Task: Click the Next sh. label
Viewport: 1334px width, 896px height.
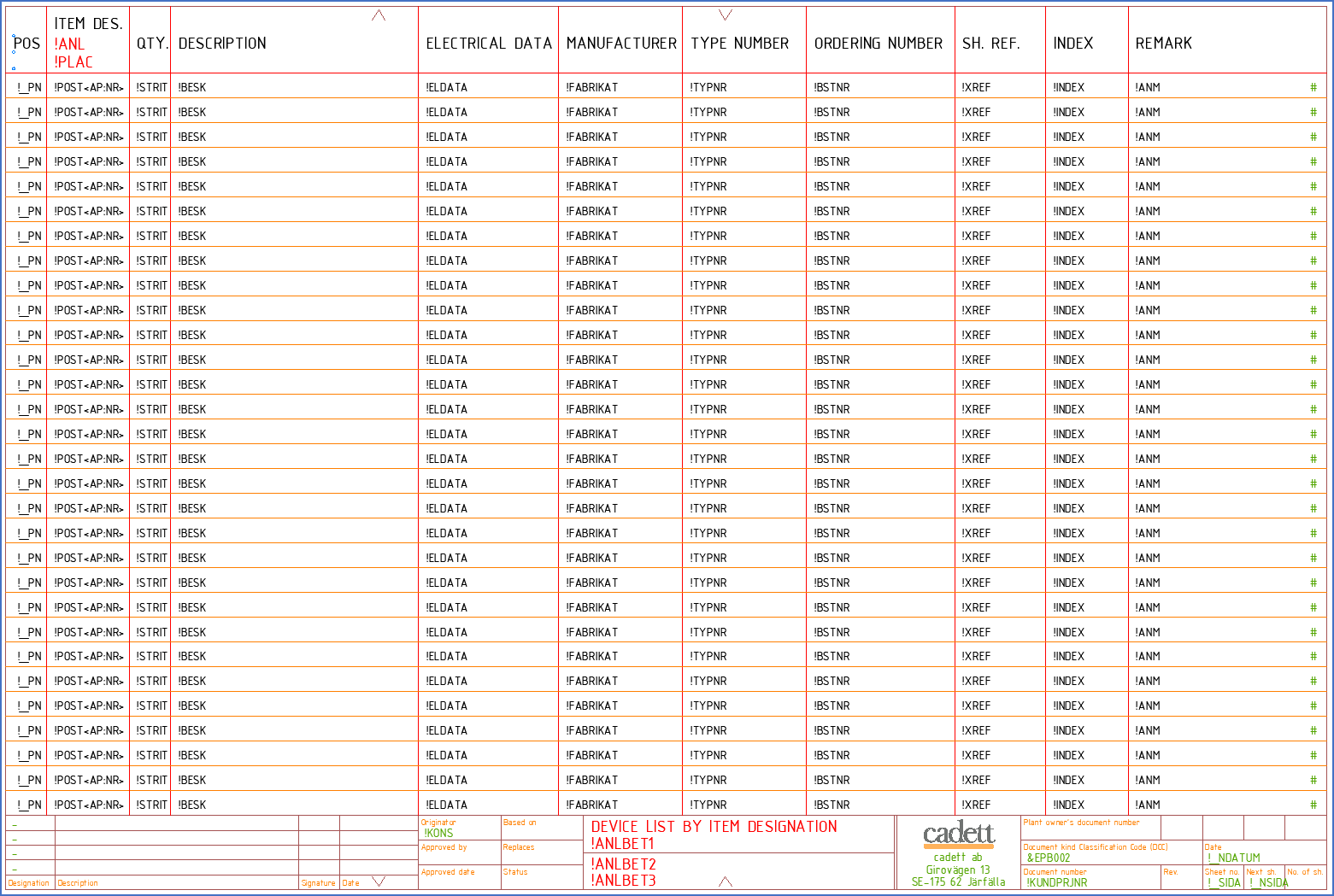Action: (1261, 872)
